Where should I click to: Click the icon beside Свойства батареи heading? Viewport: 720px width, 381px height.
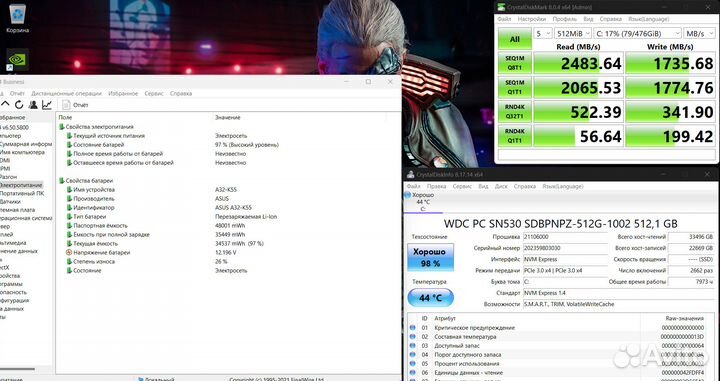(x=62, y=181)
